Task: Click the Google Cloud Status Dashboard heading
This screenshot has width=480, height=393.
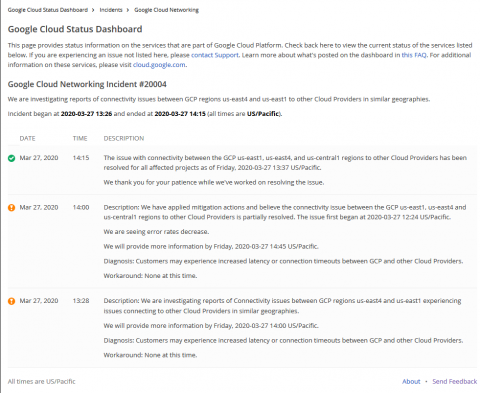Action: (75, 29)
